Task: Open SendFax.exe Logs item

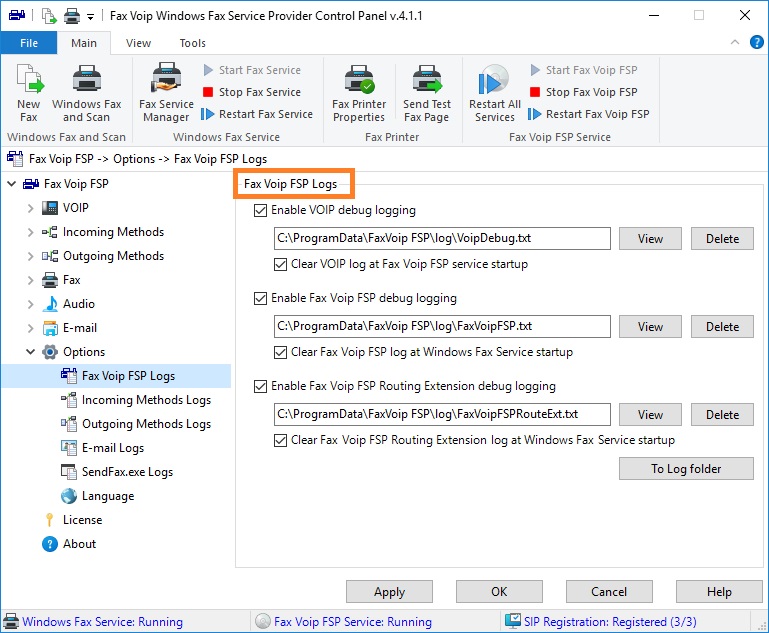Action: click(117, 472)
